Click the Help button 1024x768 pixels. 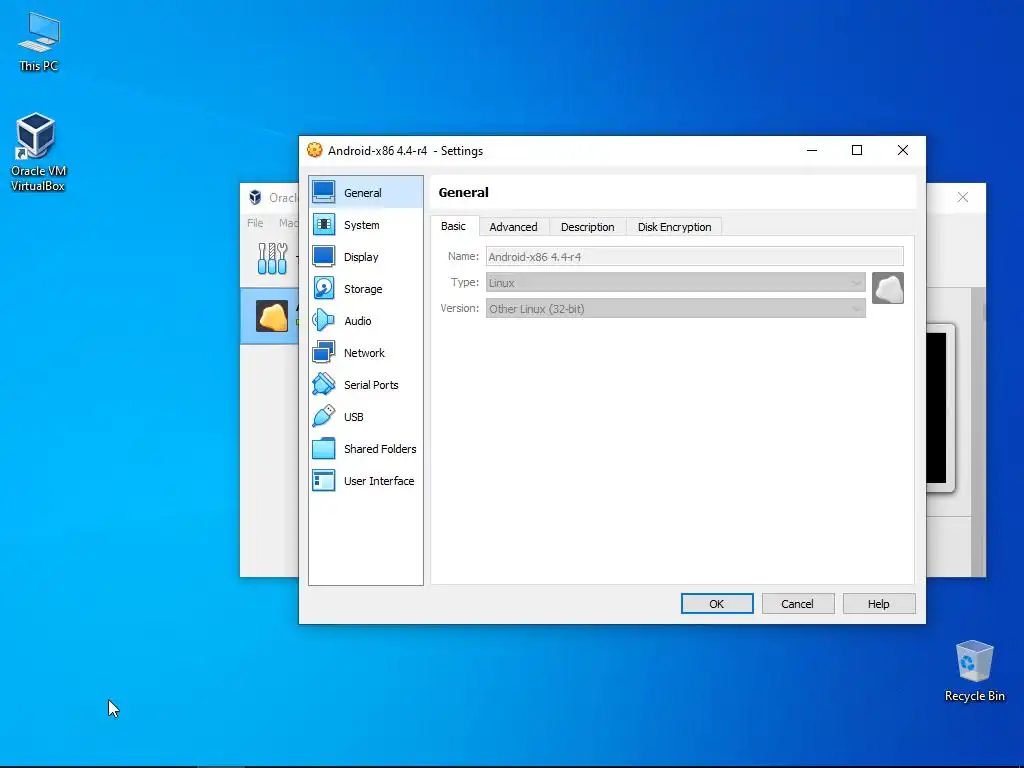(879, 603)
